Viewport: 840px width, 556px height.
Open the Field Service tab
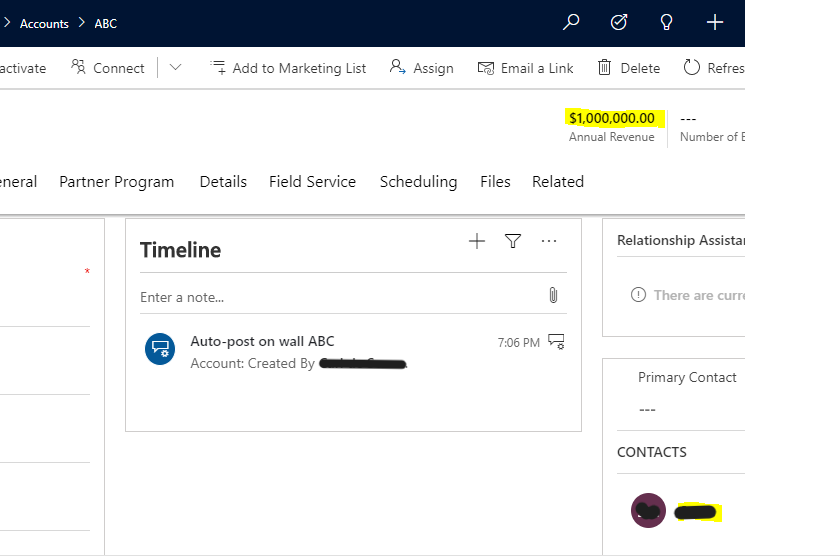pyautogui.click(x=312, y=182)
